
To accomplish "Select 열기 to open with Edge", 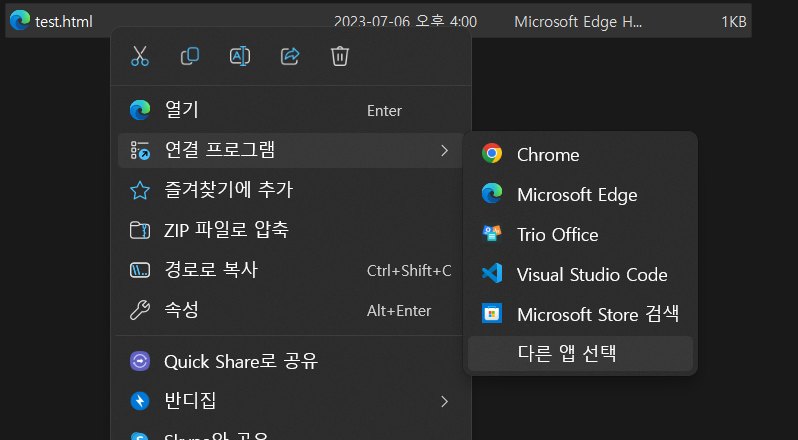I will (x=291, y=110).
